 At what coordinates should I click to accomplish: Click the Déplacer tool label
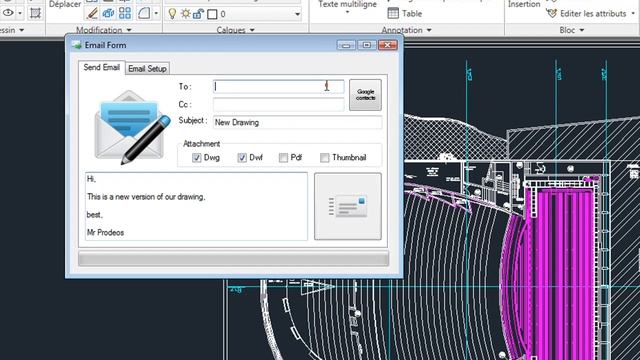(65, 4)
